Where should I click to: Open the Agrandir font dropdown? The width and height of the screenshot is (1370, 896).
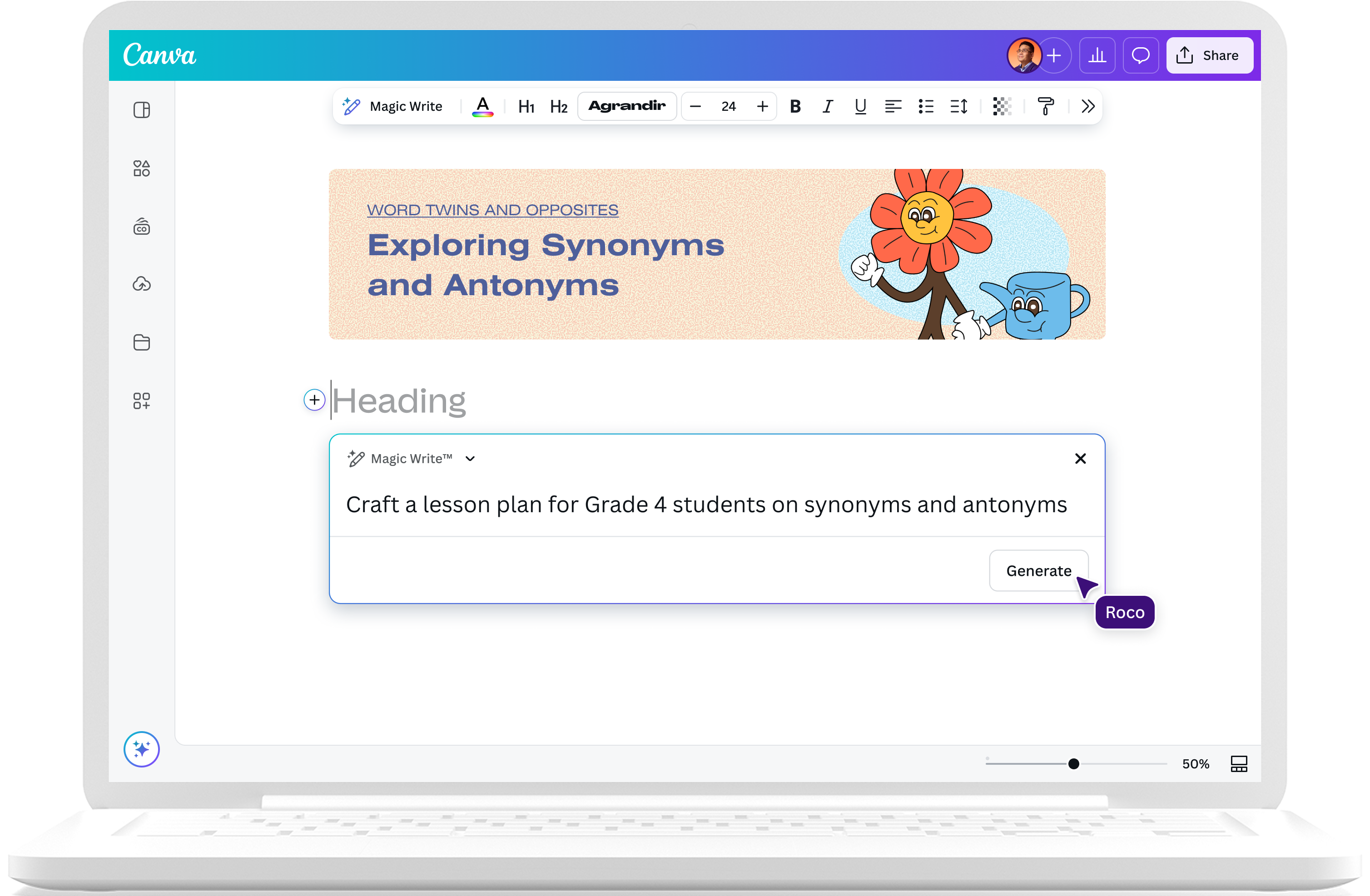coord(627,106)
